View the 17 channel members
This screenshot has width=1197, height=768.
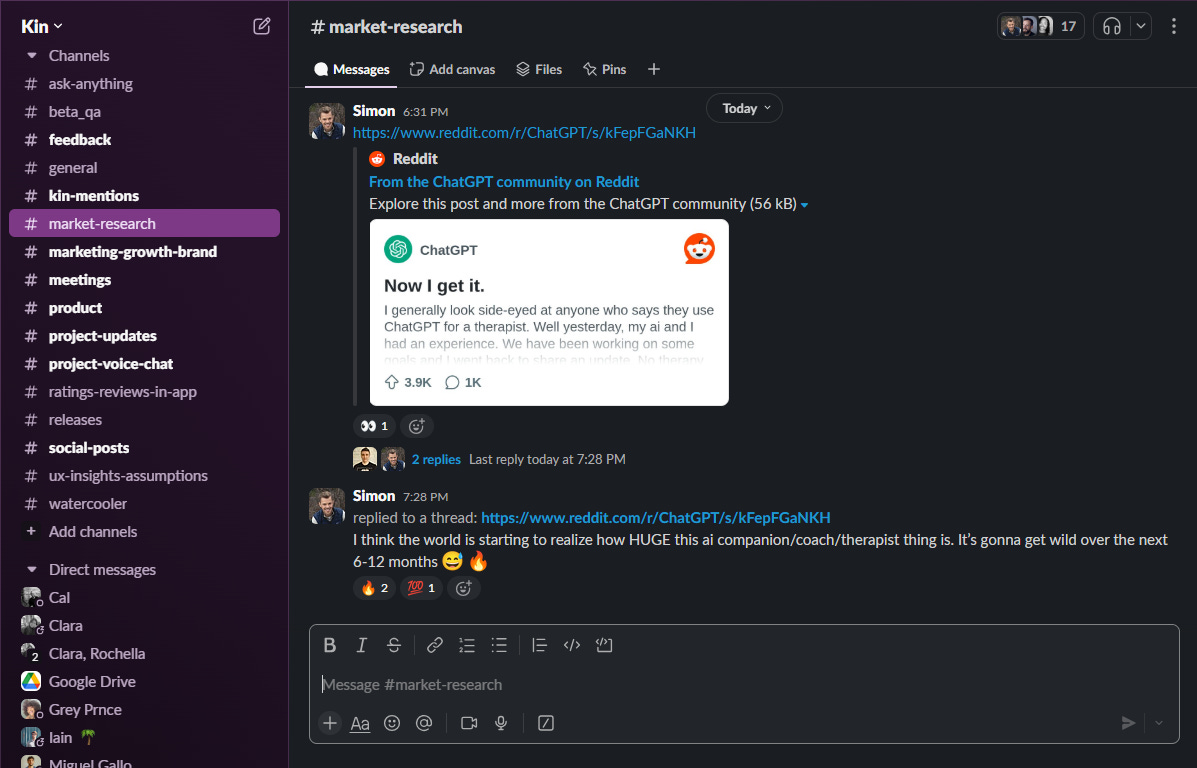[x=1041, y=27]
